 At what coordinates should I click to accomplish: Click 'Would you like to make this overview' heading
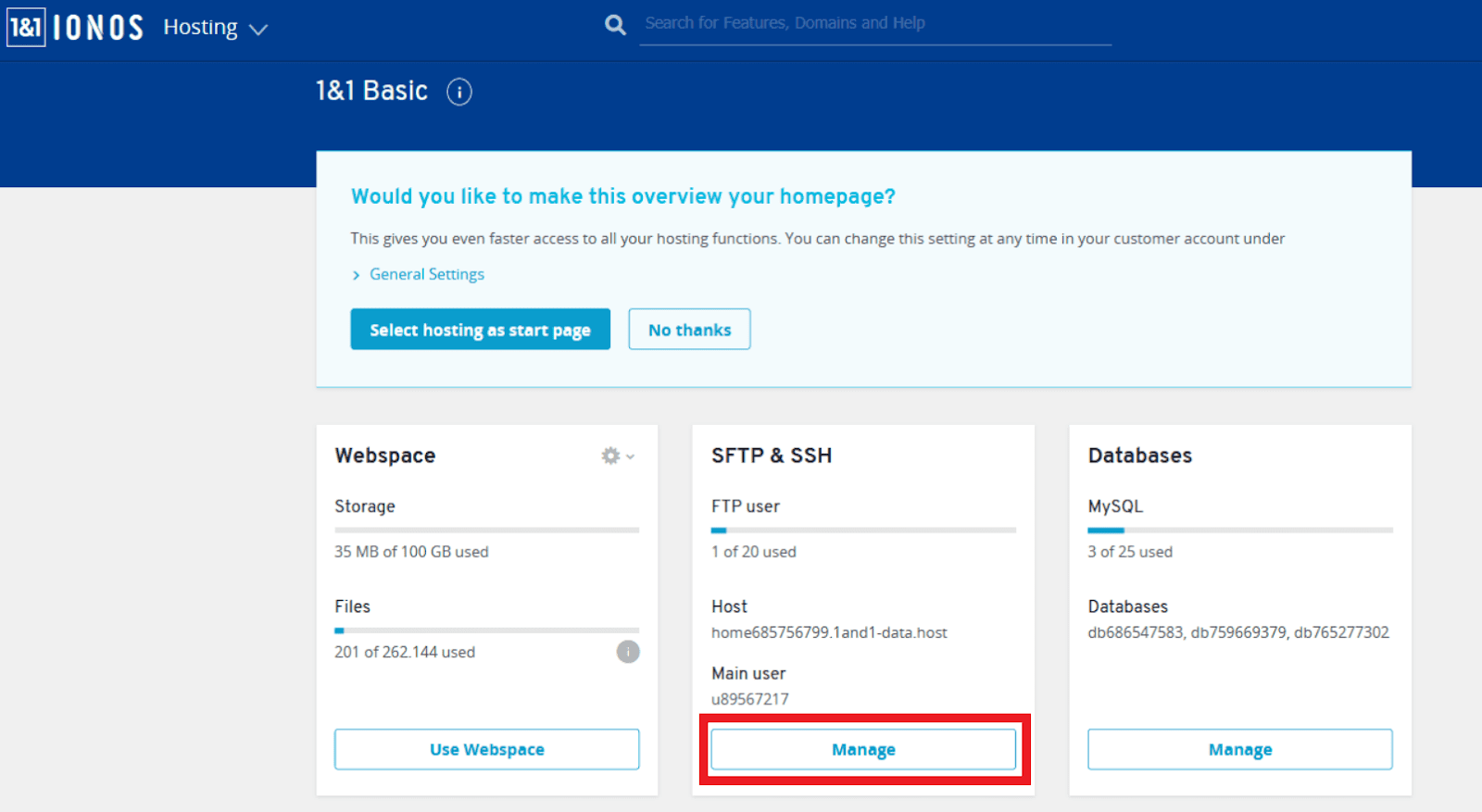click(623, 196)
